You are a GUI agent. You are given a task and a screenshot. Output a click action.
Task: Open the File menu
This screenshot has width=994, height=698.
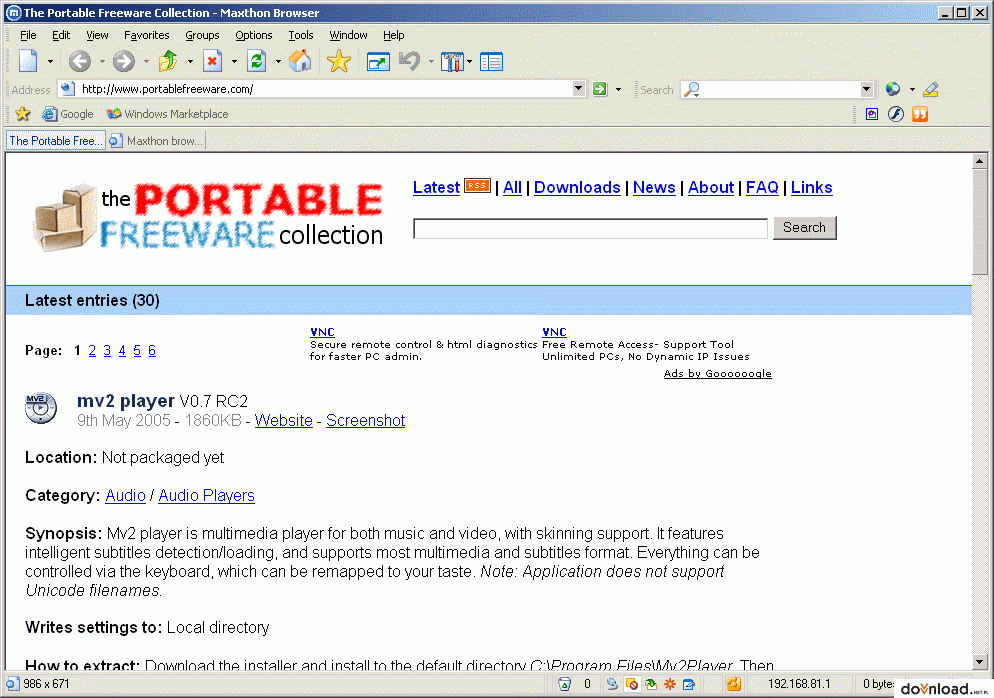pyautogui.click(x=28, y=35)
